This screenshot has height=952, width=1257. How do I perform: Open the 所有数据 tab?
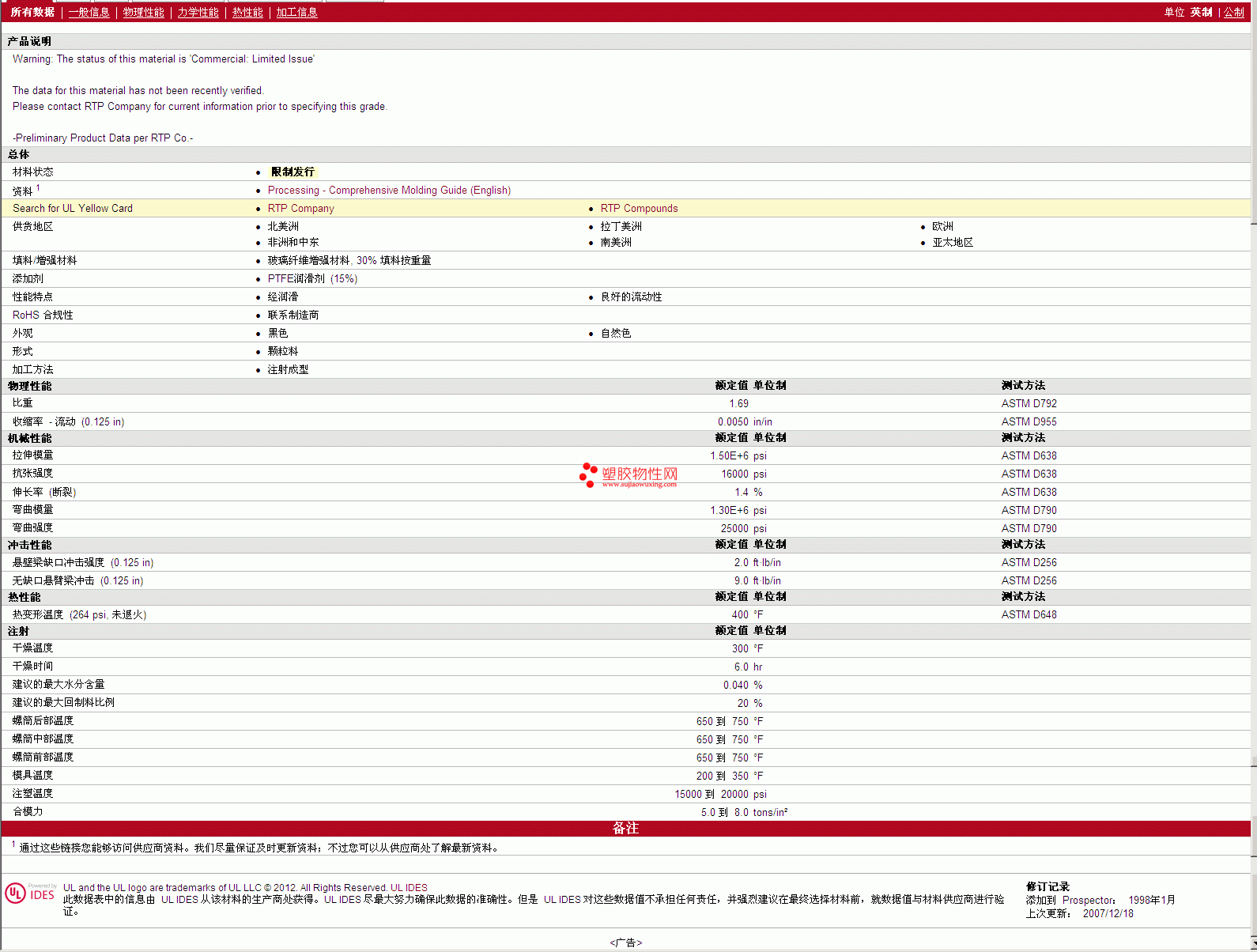point(32,13)
